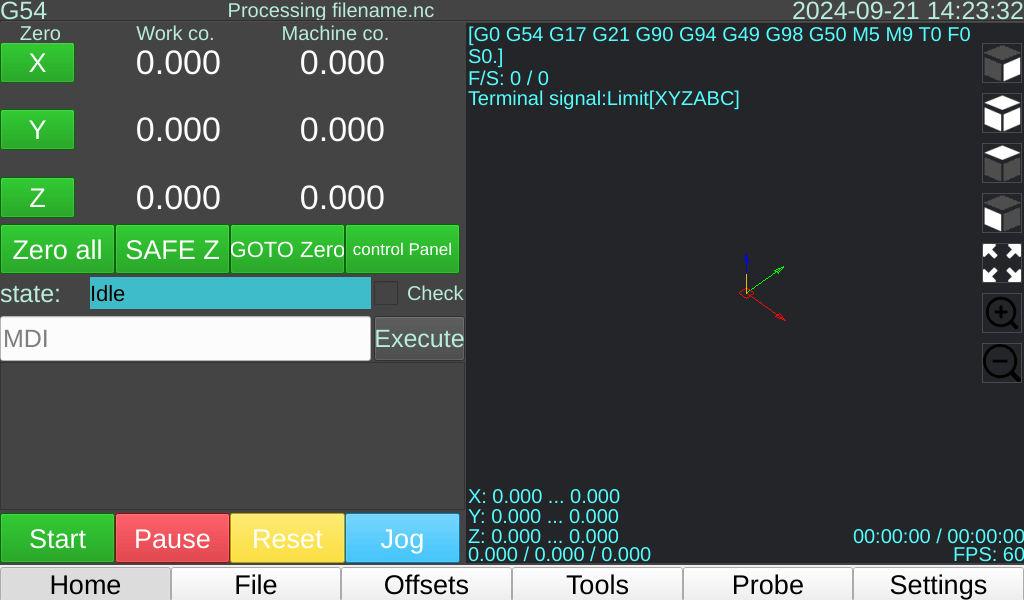Zero the Y axis work coordinate
Viewport: 1024px width, 600px height.
pos(37,130)
